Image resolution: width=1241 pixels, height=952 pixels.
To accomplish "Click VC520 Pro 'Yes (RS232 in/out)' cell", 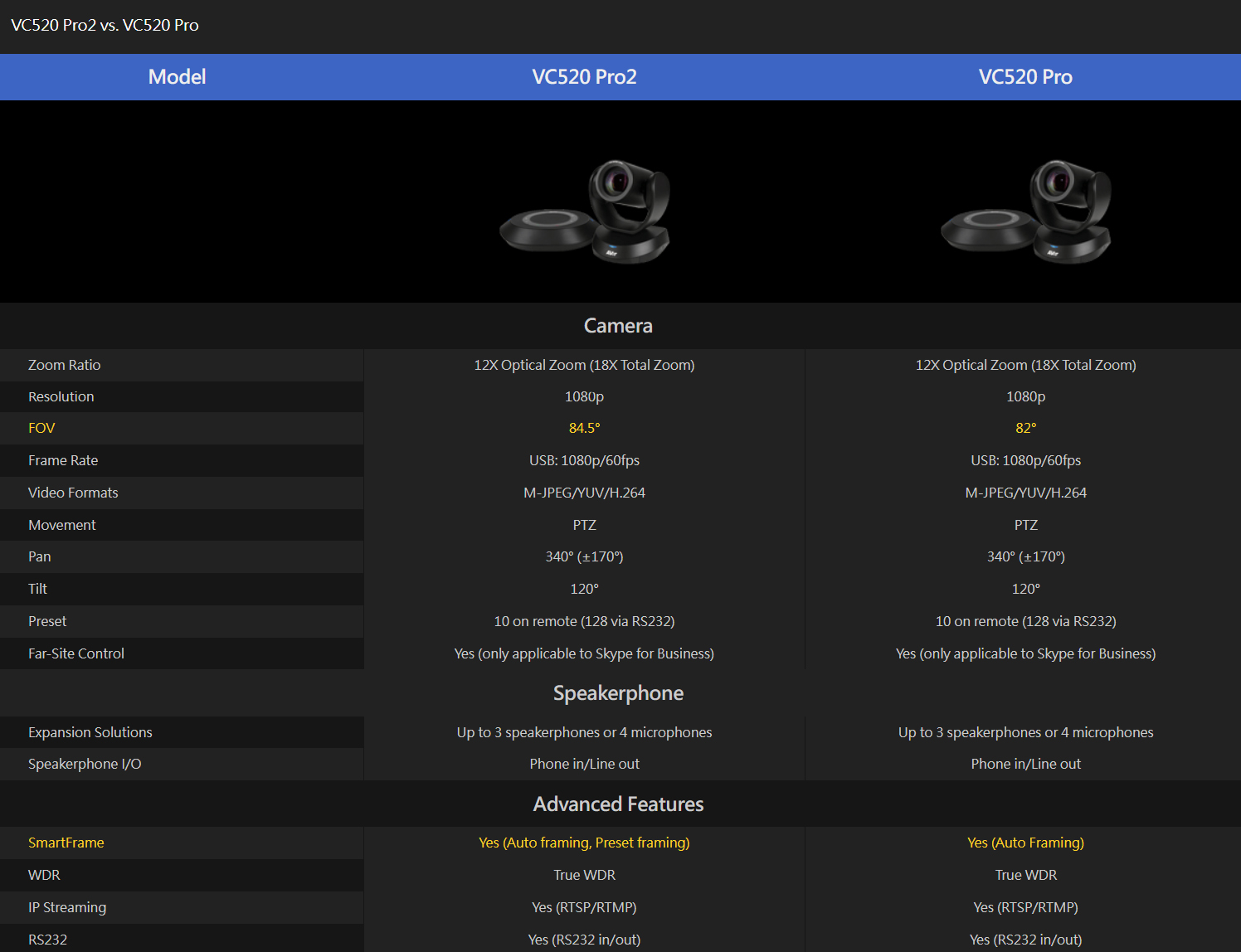I will click(1026, 940).
